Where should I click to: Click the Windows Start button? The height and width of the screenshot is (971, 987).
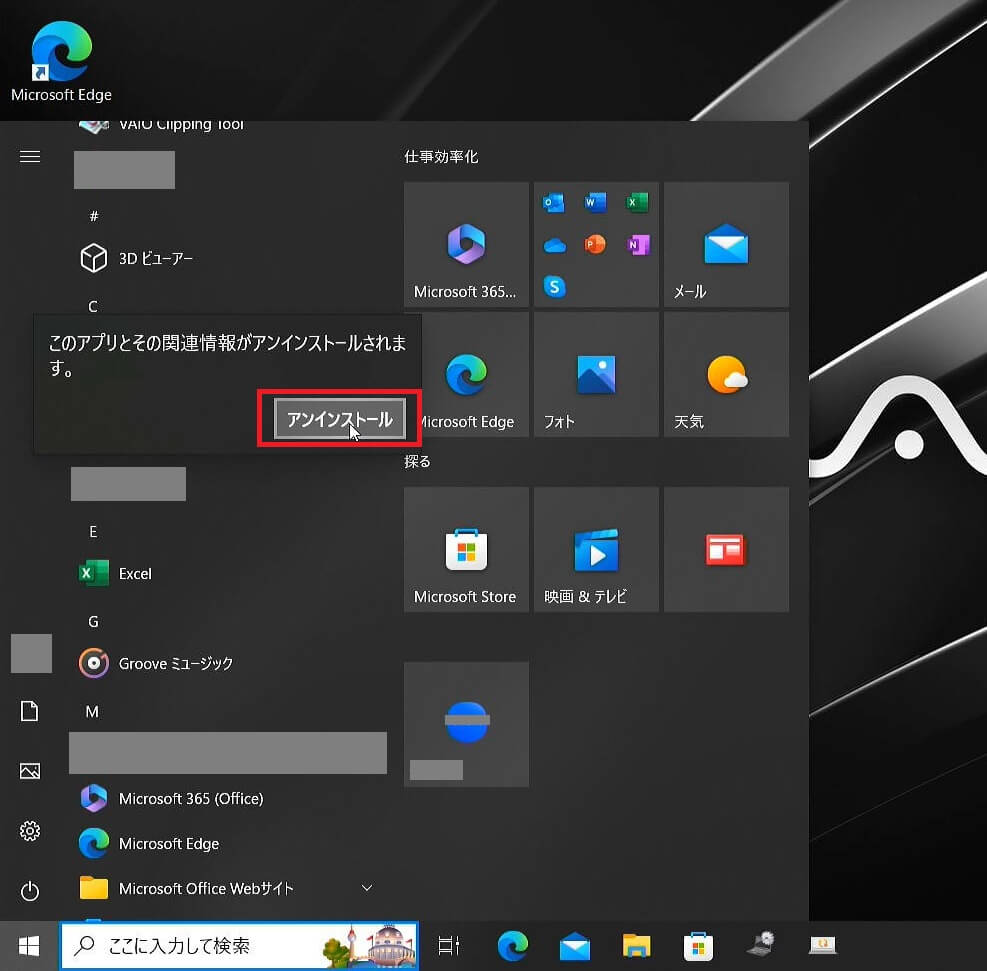(29, 945)
